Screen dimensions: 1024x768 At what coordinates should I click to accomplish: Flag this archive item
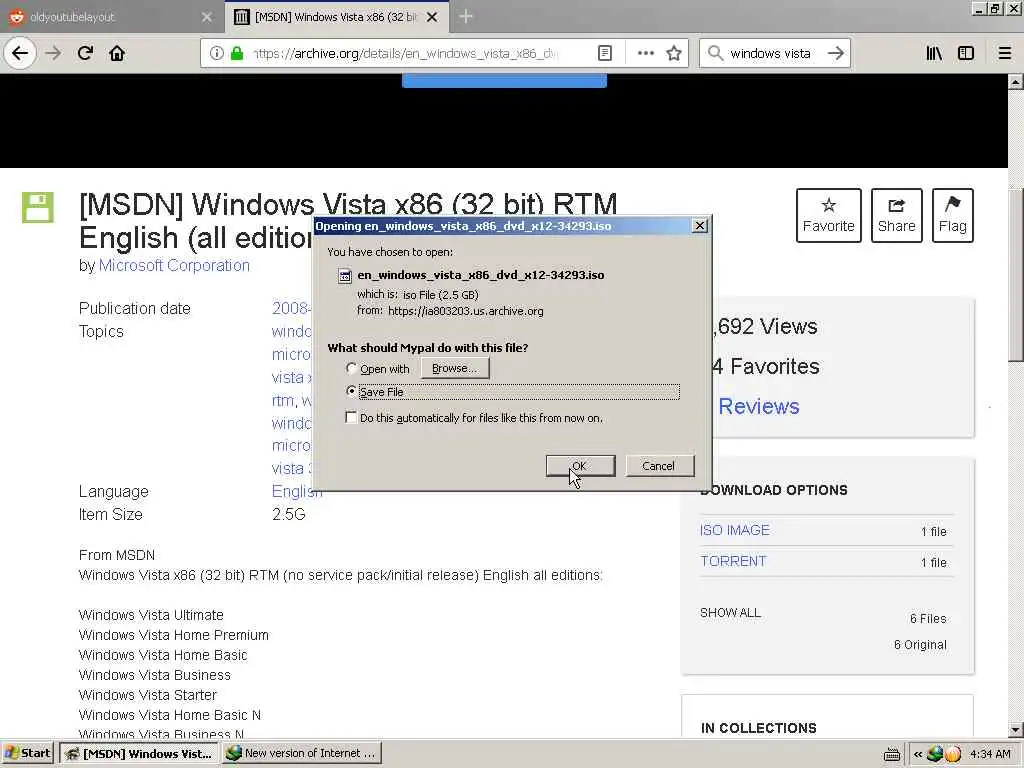[953, 216]
